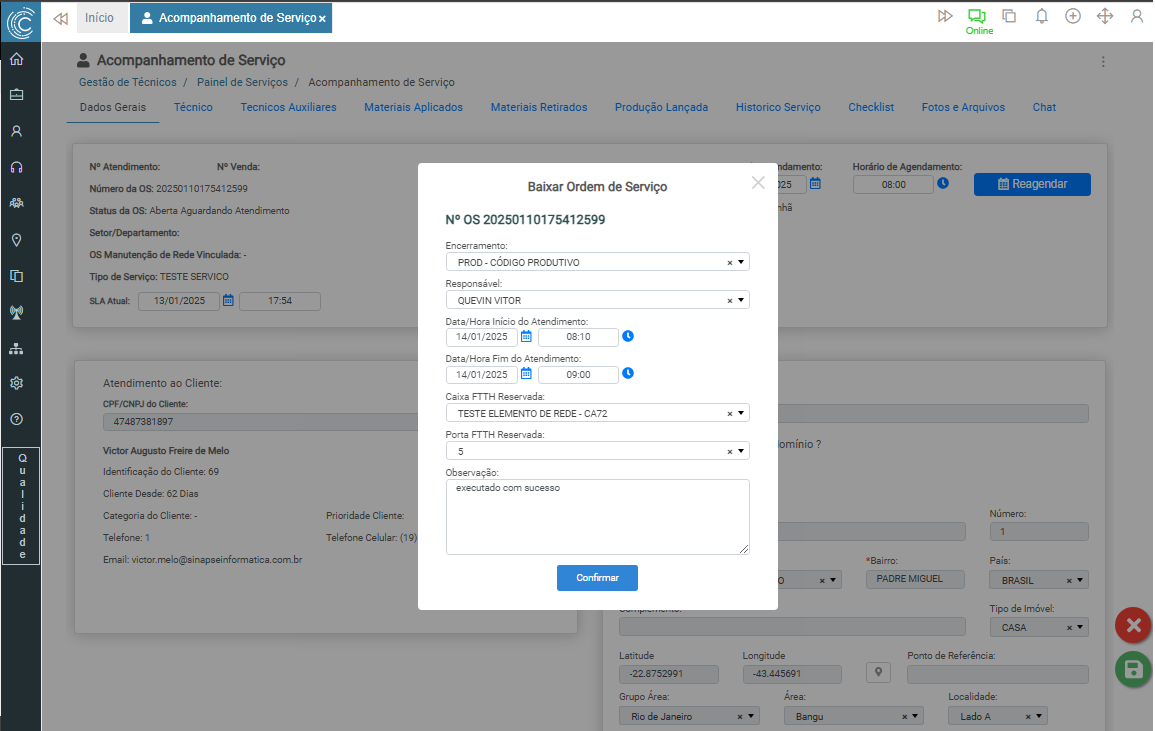Image resolution: width=1155 pixels, height=731 pixels.
Task: Click the Painel de Serviços breadcrumb link
Action: pyautogui.click(x=242, y=82)
